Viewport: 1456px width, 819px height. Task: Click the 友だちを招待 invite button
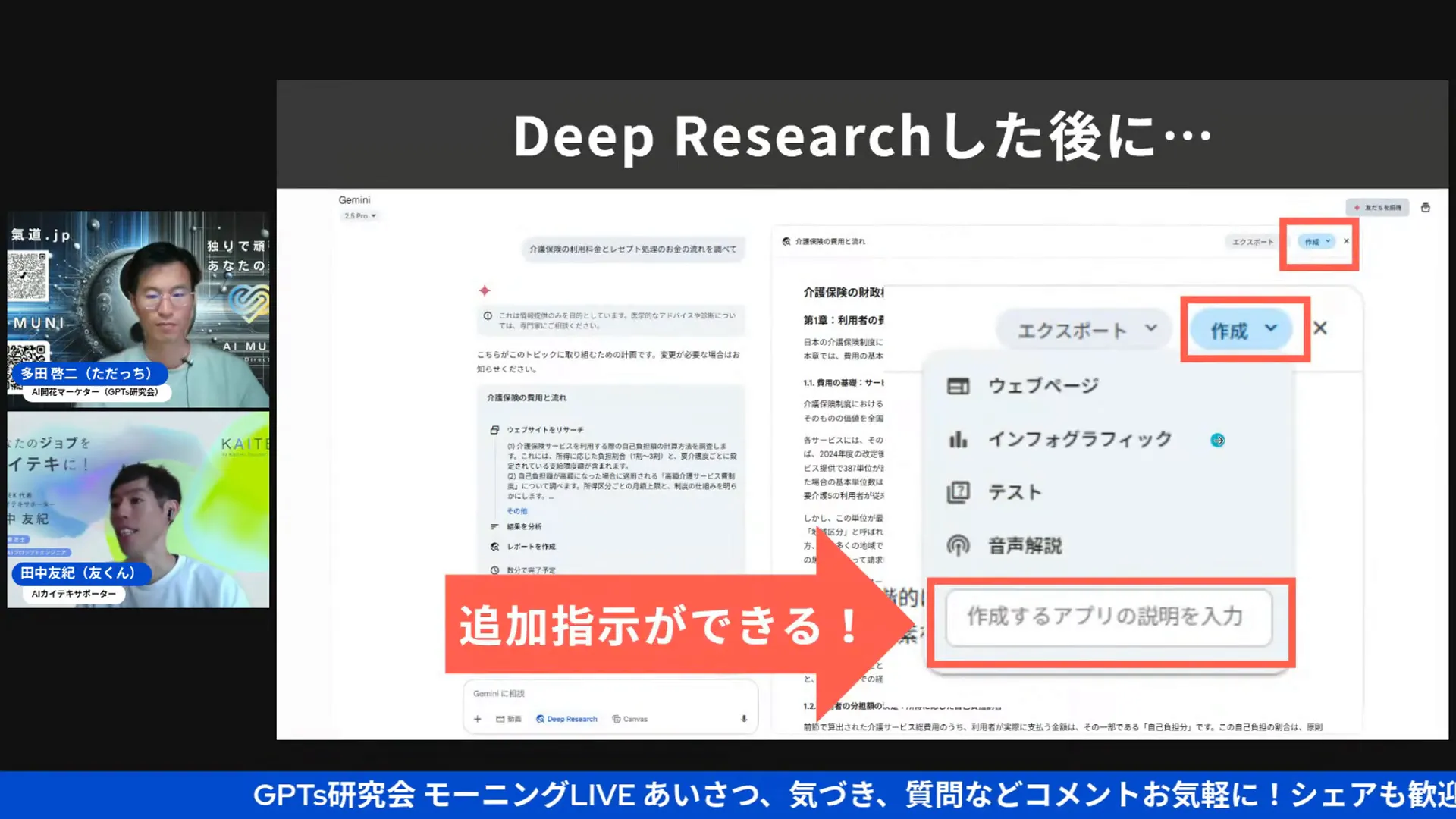click(x=1378, y=208)
